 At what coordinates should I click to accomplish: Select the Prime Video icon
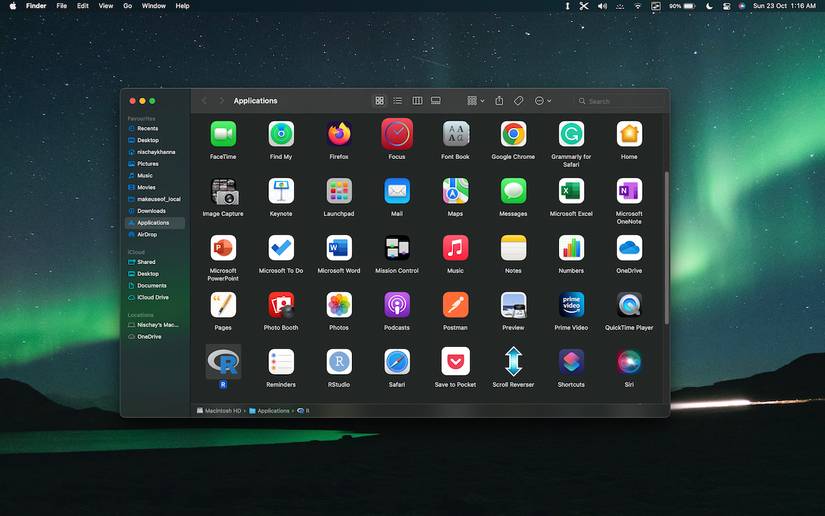coord(571,305)
